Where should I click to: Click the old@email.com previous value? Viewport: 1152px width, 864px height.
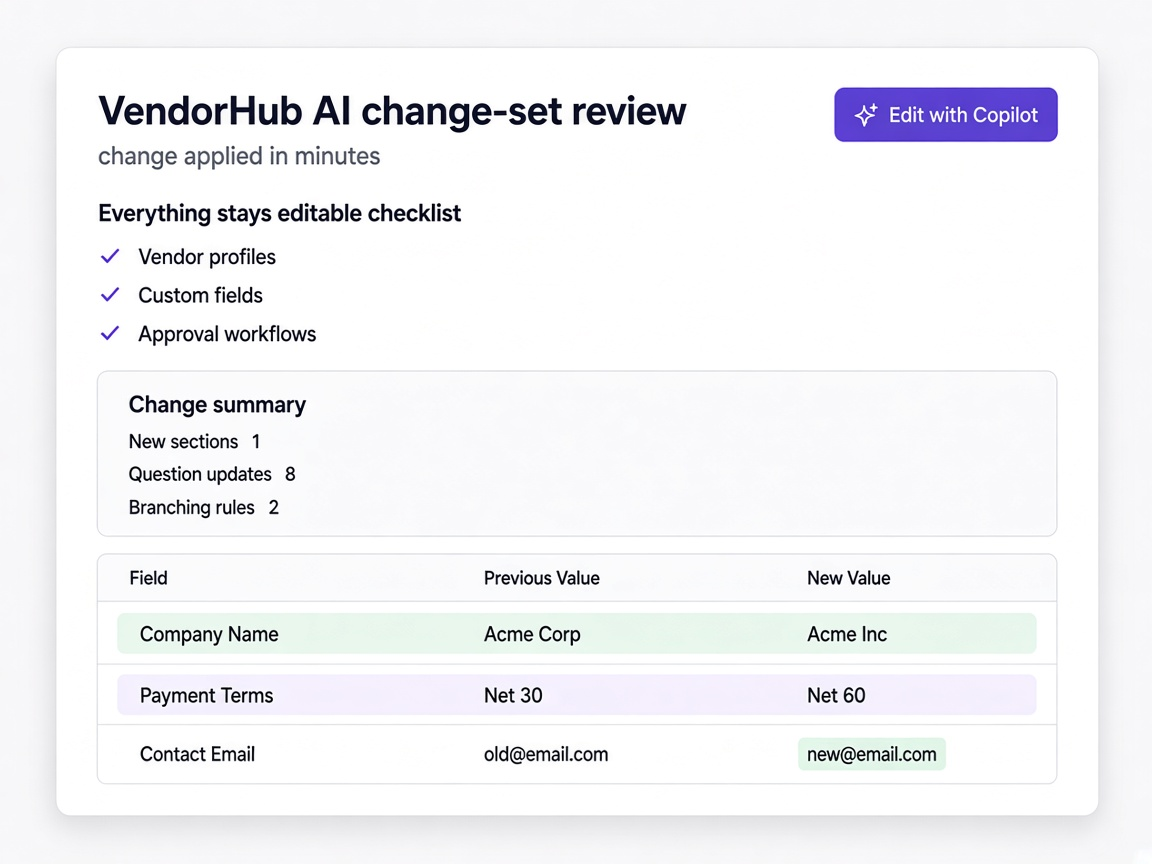coord(546,755)
